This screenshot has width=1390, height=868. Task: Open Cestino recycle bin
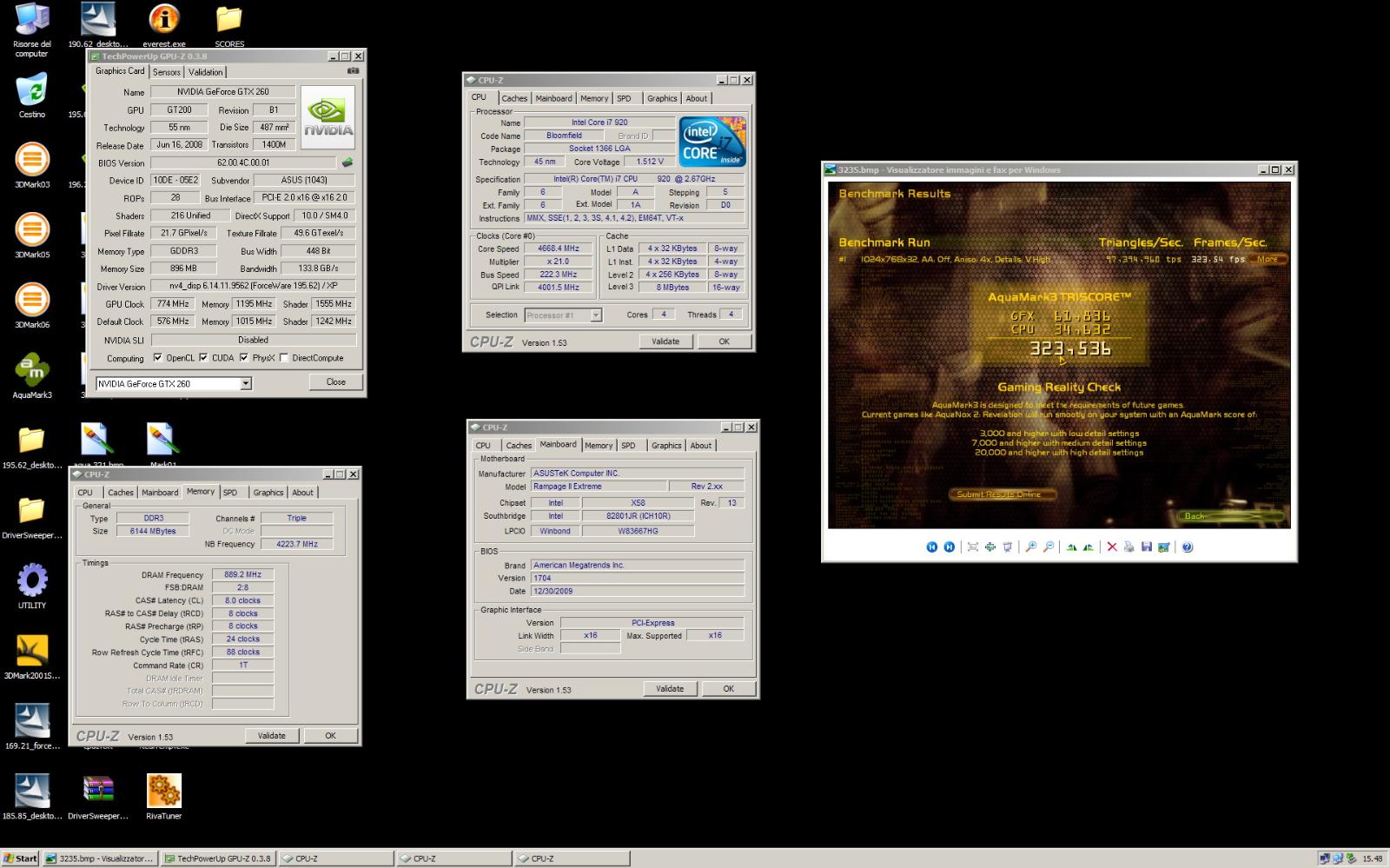pos(32,96)
